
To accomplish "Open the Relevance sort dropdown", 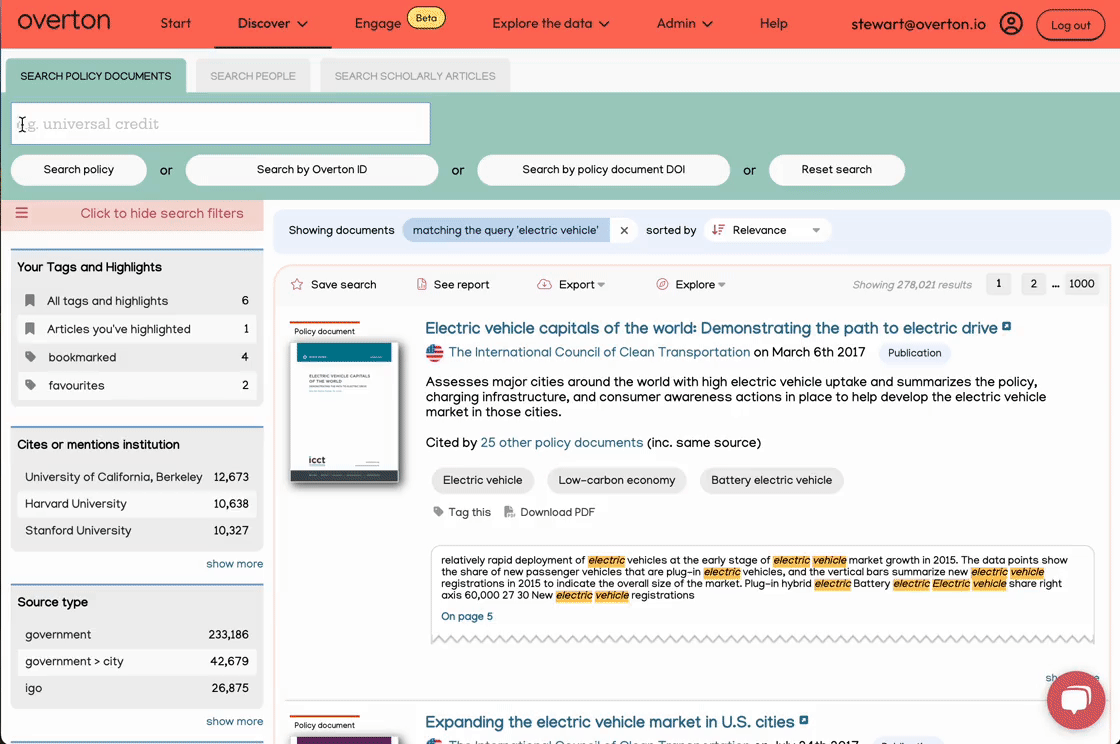I will pos(767,231).
